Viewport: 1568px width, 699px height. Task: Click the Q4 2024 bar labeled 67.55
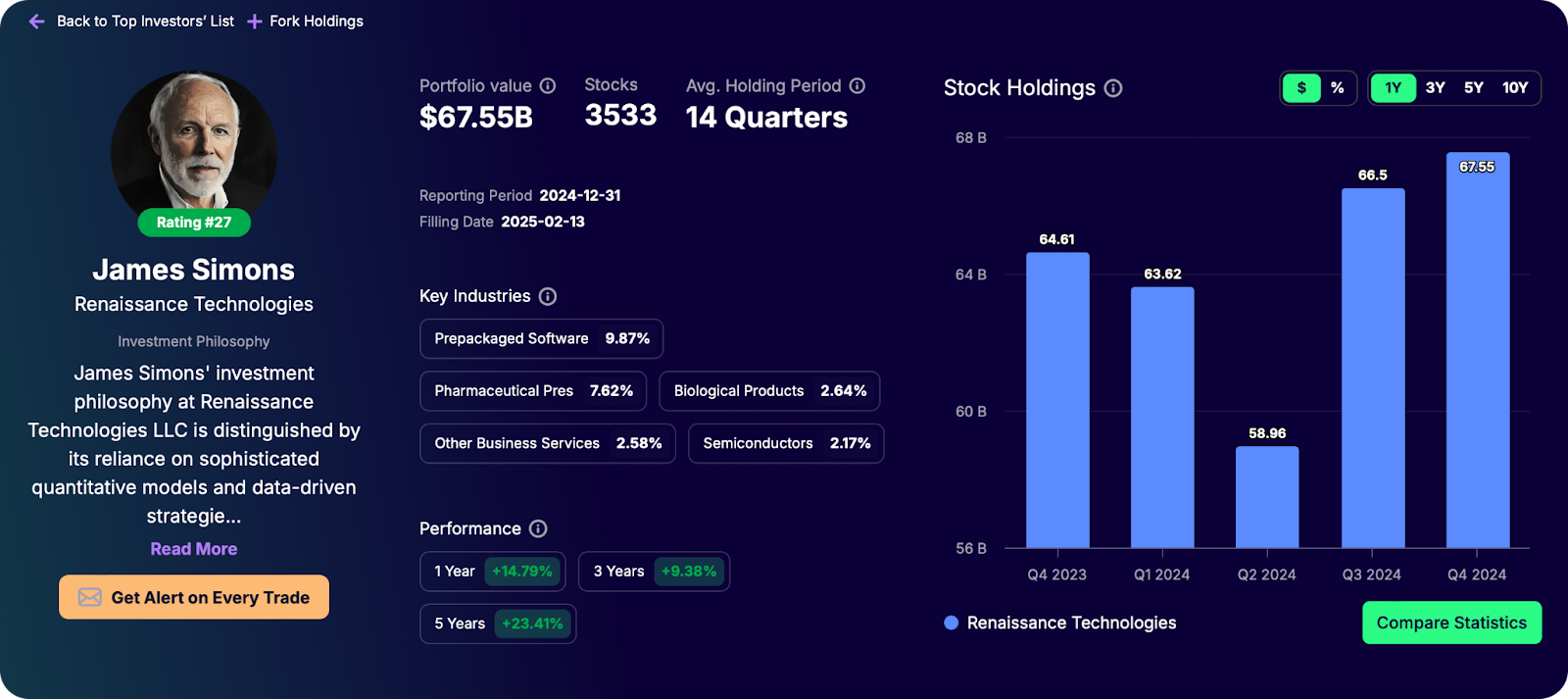[x=1478, y=350]
